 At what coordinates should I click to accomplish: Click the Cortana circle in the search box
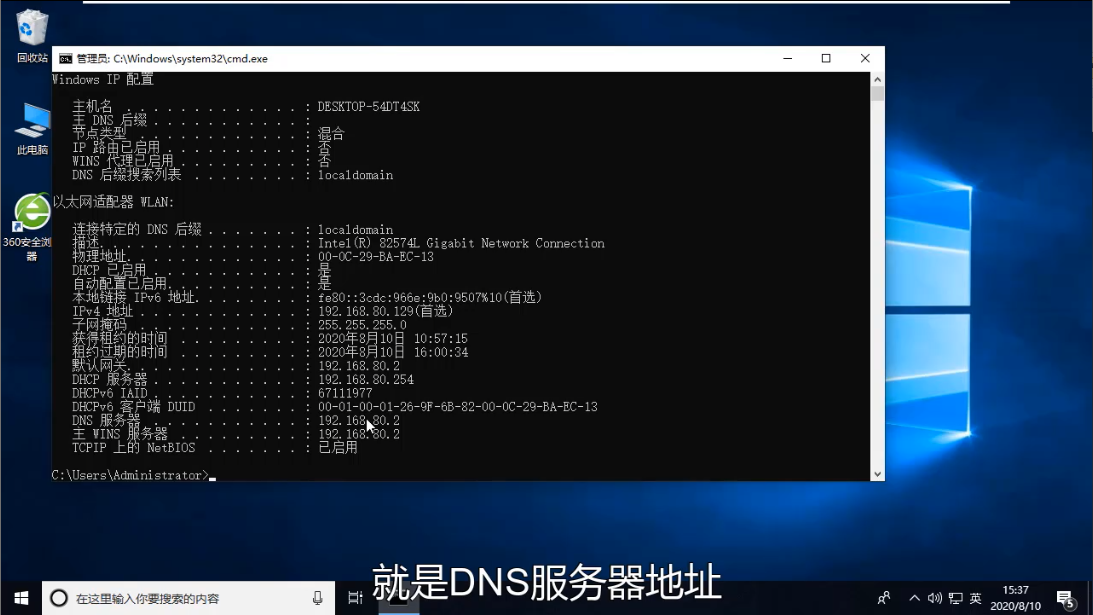coord(59,598)
